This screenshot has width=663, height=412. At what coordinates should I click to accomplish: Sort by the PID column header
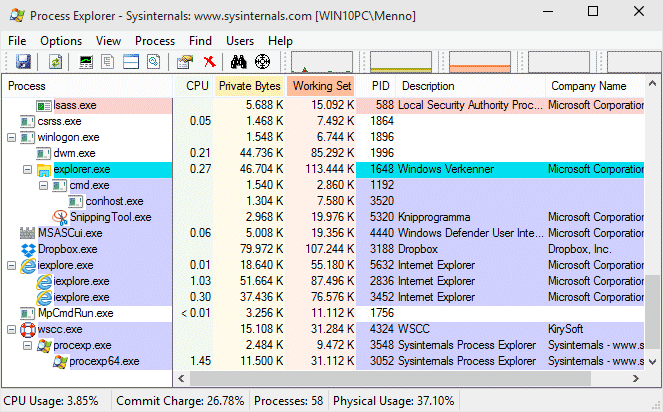(x=376, y=86)
